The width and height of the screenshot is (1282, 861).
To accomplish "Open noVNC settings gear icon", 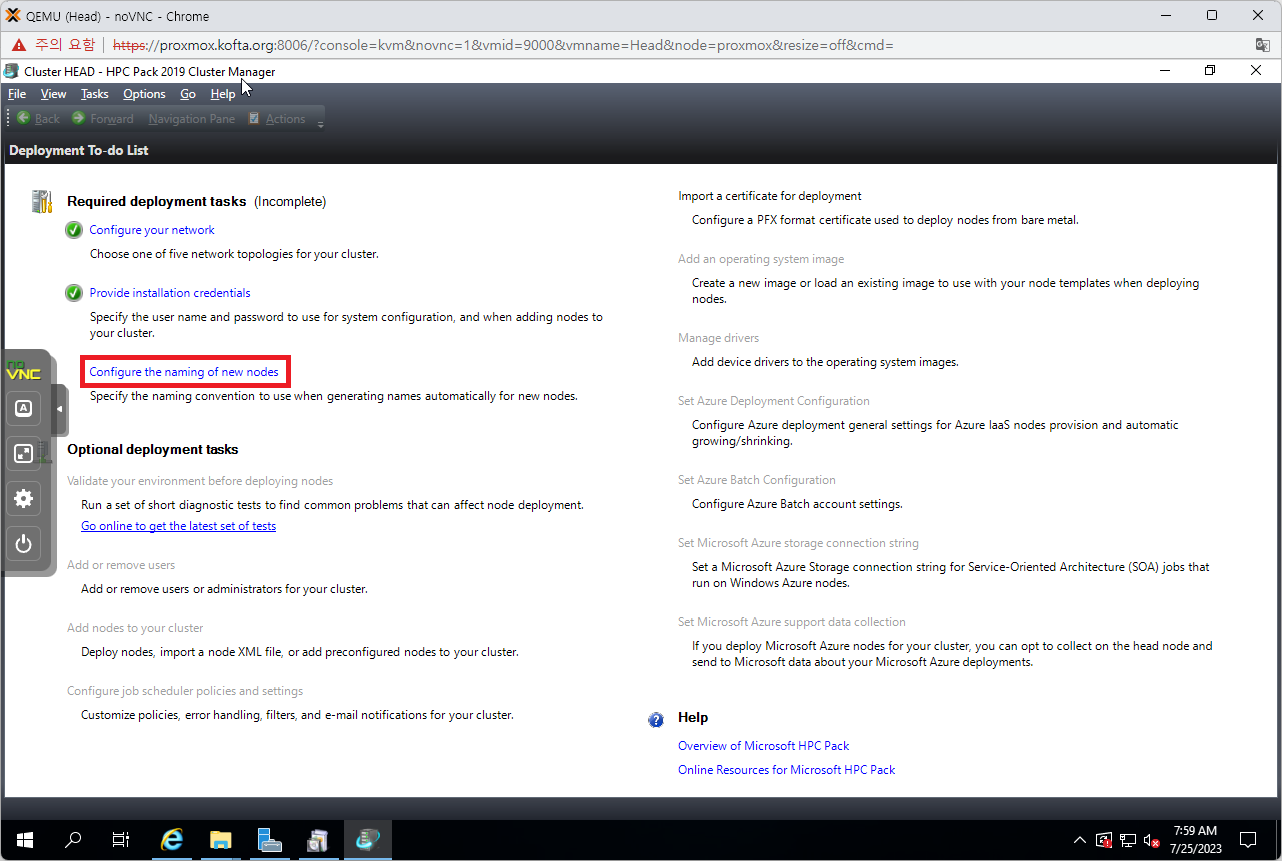I will (24, 498).
